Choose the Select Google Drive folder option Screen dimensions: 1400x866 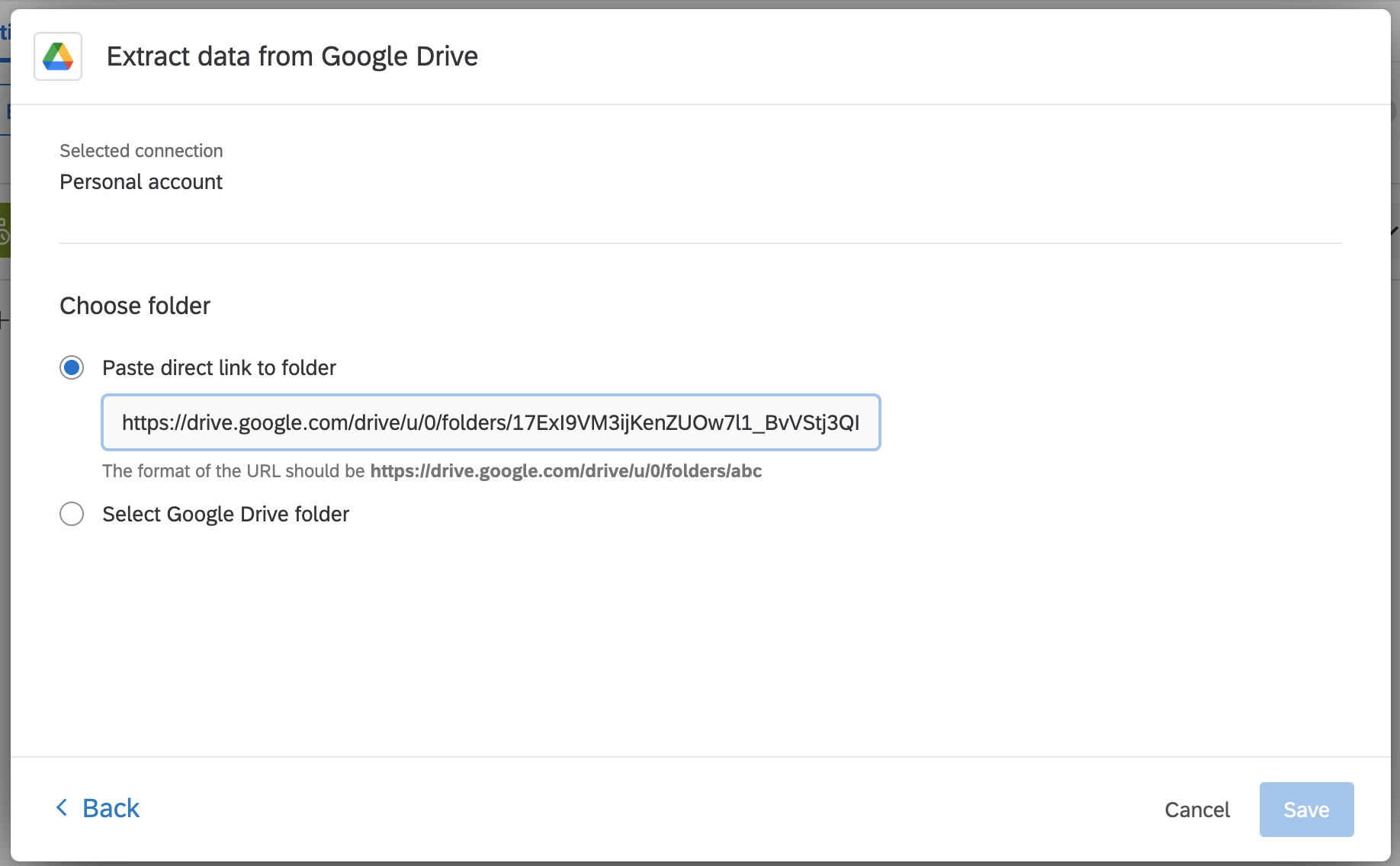pyautogui.click(x=71, y=514)
